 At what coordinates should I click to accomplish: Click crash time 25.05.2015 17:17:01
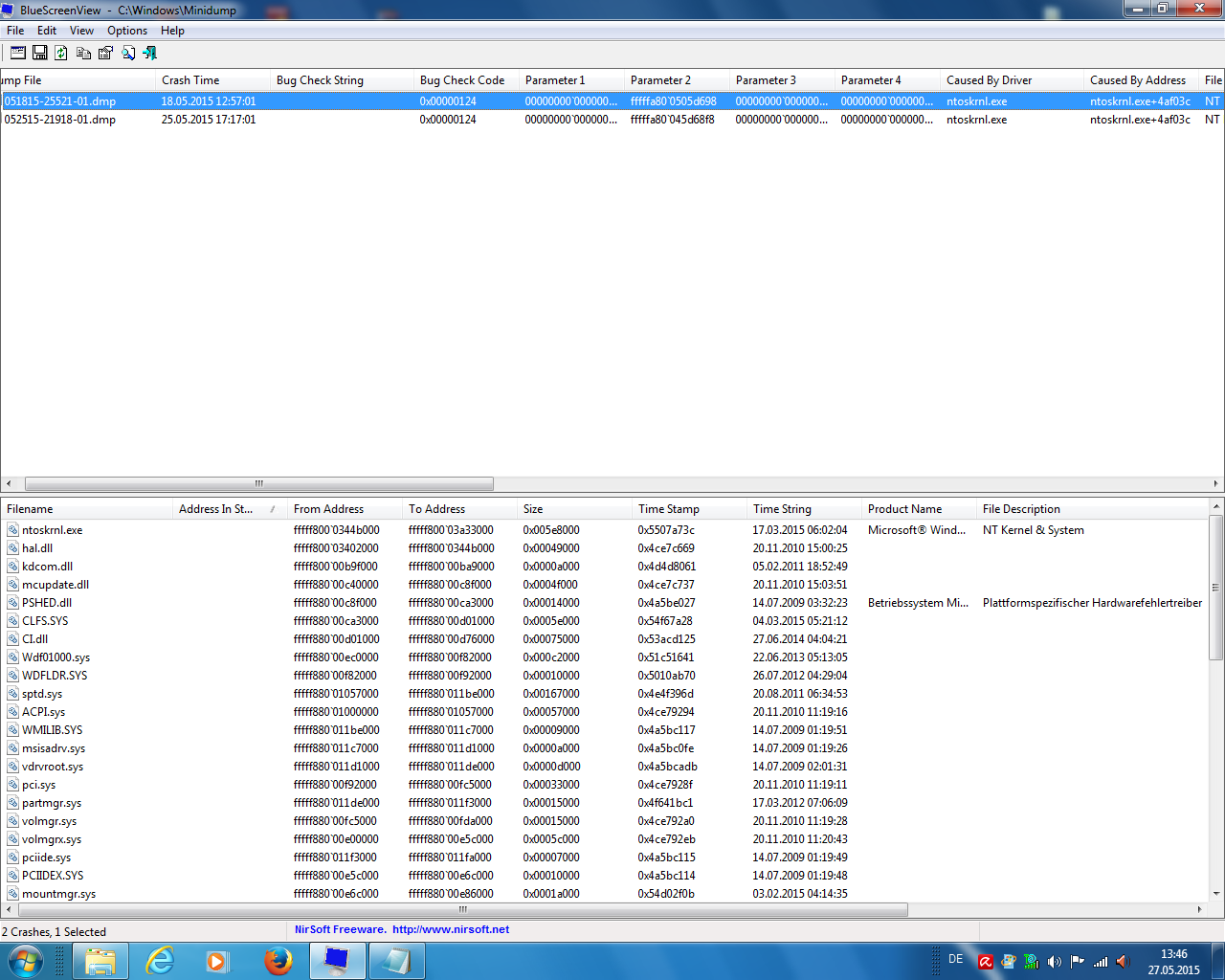(208, 120)
